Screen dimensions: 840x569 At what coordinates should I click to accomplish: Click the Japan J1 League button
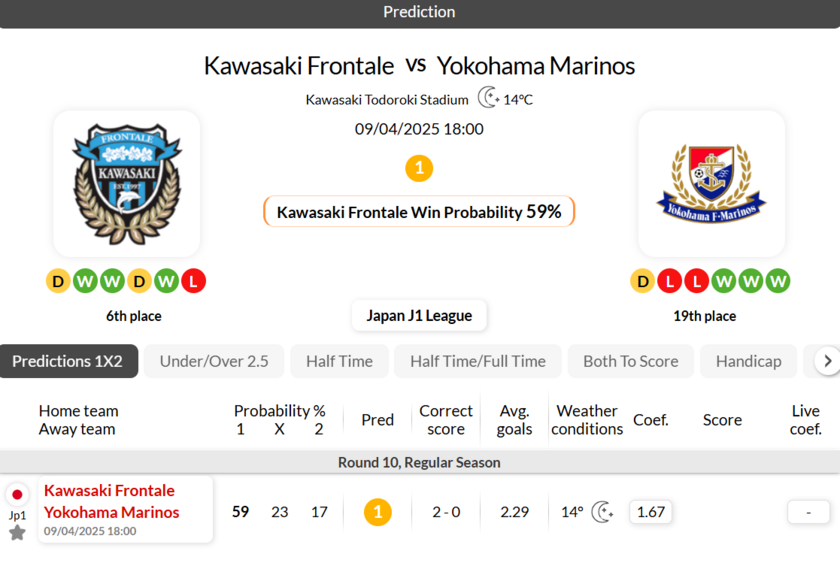click(419, 315)
